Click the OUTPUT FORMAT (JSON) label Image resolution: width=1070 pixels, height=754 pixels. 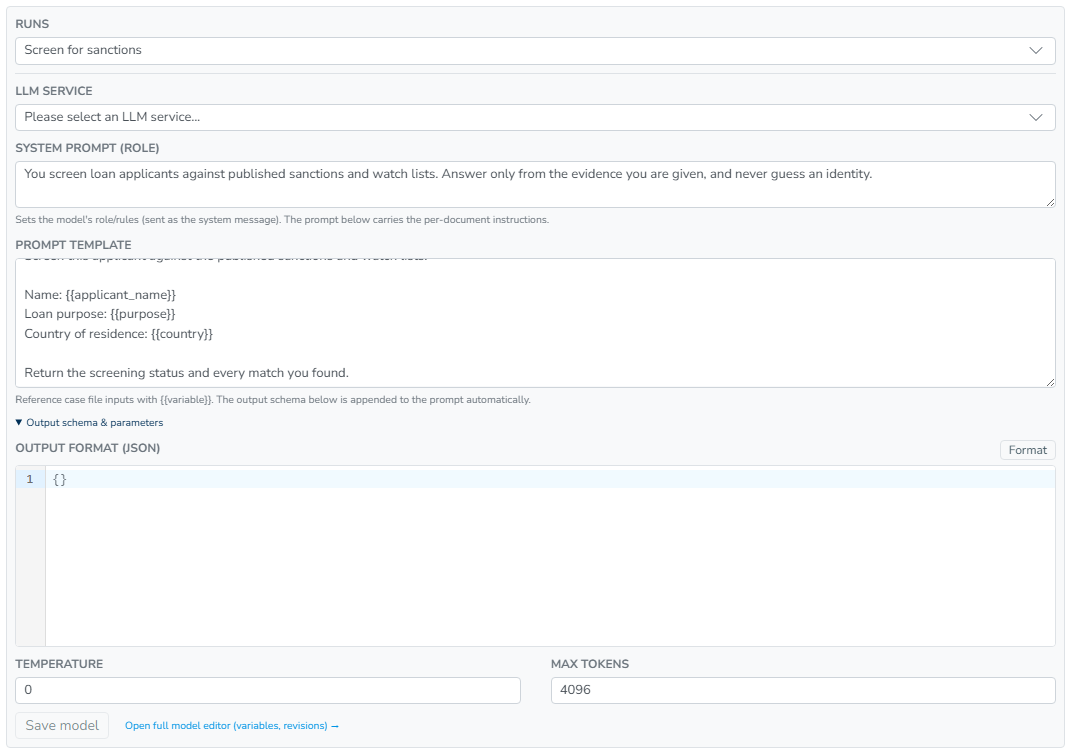[88, 448]
